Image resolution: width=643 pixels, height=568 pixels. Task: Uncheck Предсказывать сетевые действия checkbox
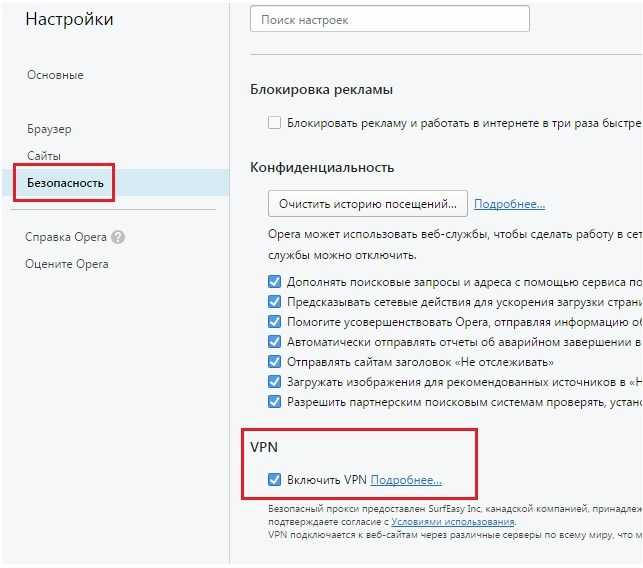[274, 302]
